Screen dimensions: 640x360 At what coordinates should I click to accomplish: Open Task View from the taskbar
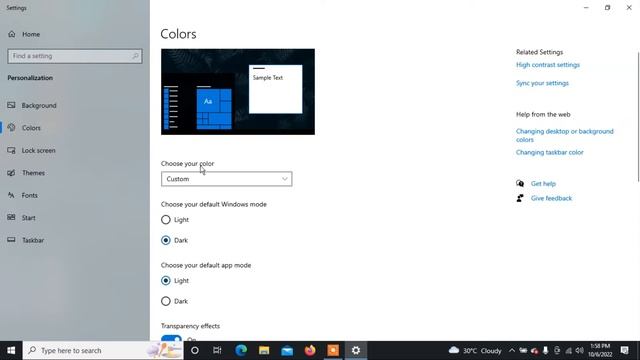click(217, 351)
